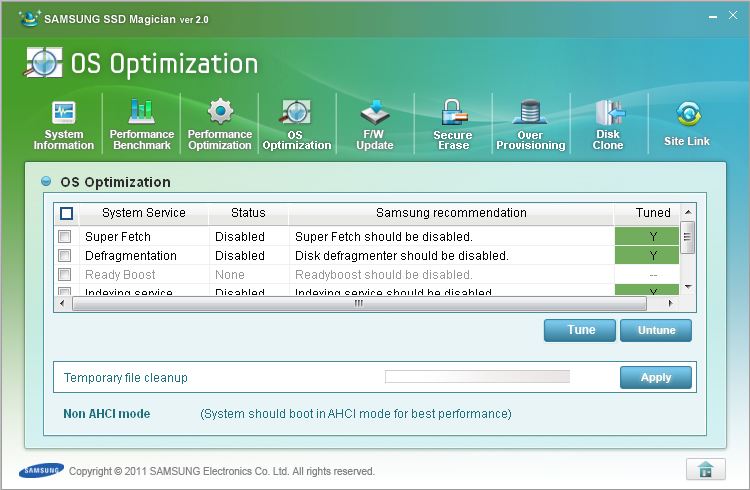This screenshot has width=750, height=490.
Task: Click the Samsung recommendation column header
Action: click(451, 213)
